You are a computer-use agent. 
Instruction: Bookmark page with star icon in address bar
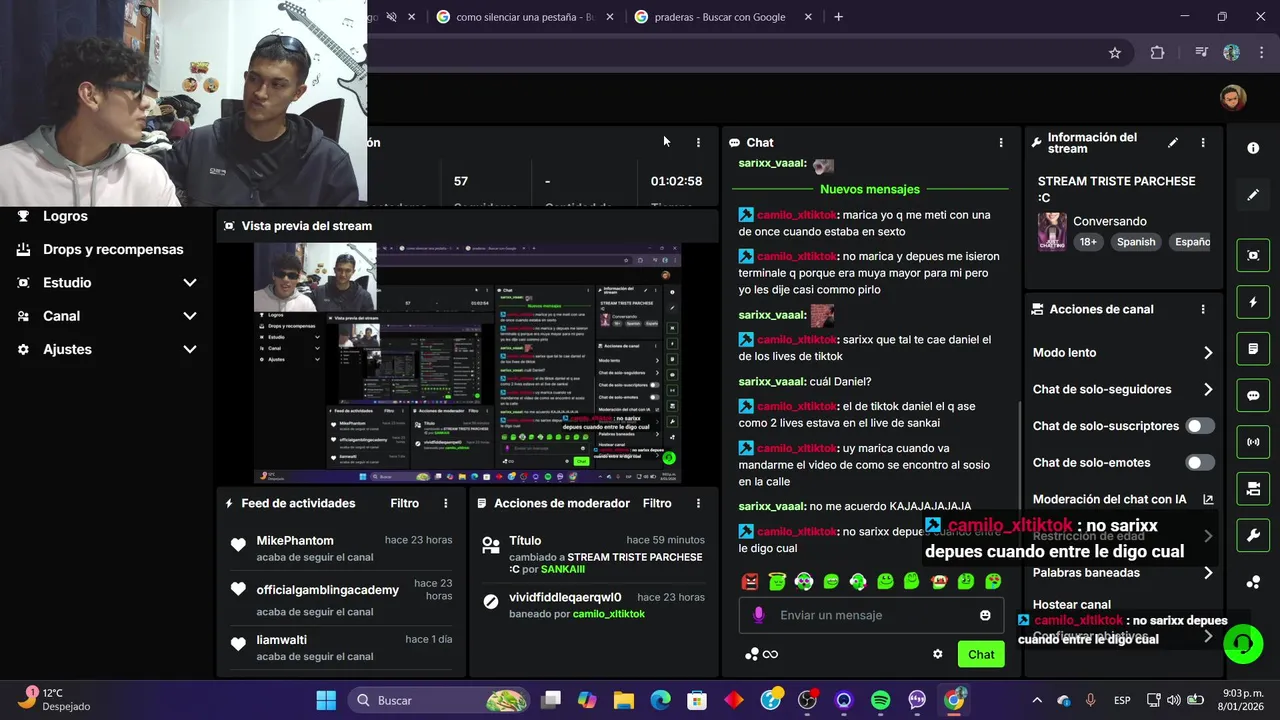1115,53
